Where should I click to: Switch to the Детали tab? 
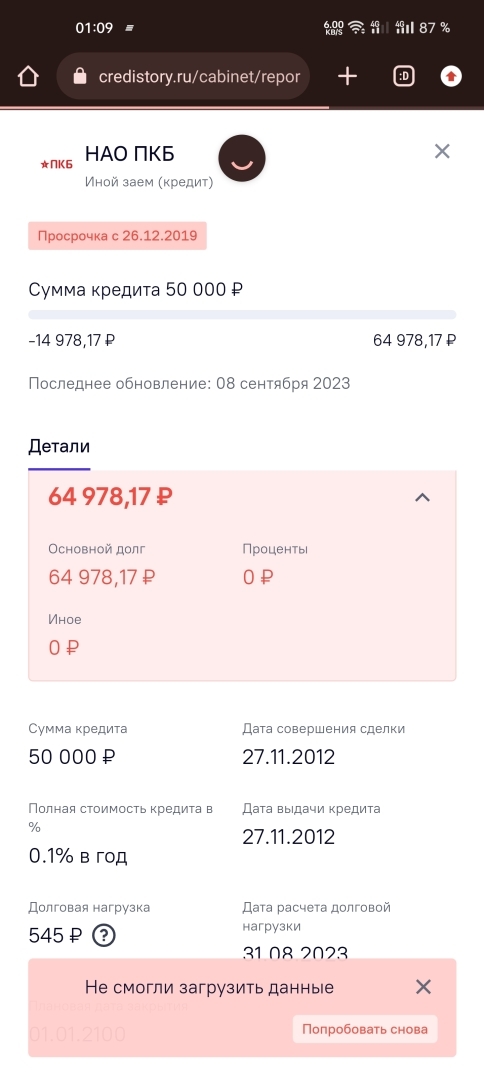coord(59,446)
